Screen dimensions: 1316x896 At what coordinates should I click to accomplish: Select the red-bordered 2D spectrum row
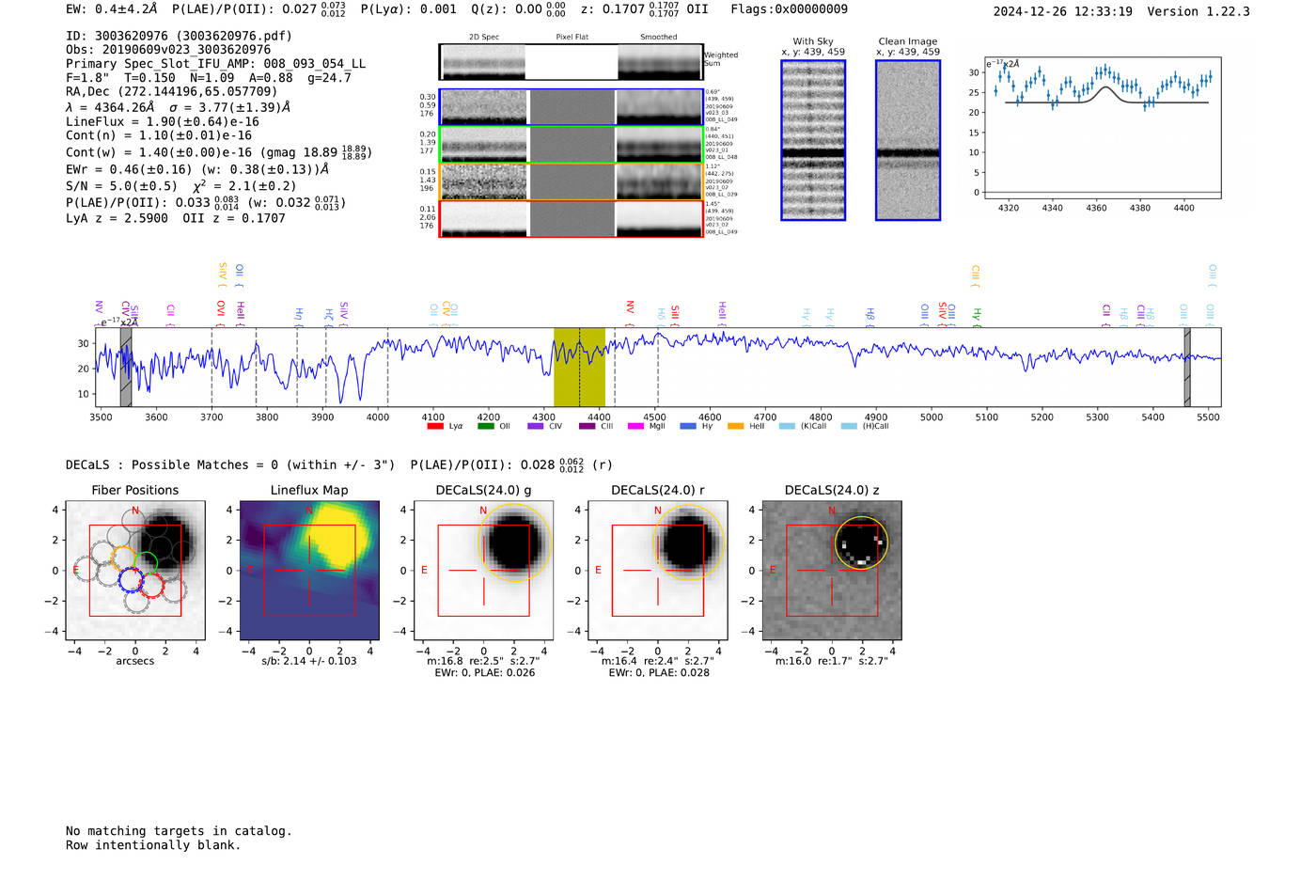[x=572, y=219]
